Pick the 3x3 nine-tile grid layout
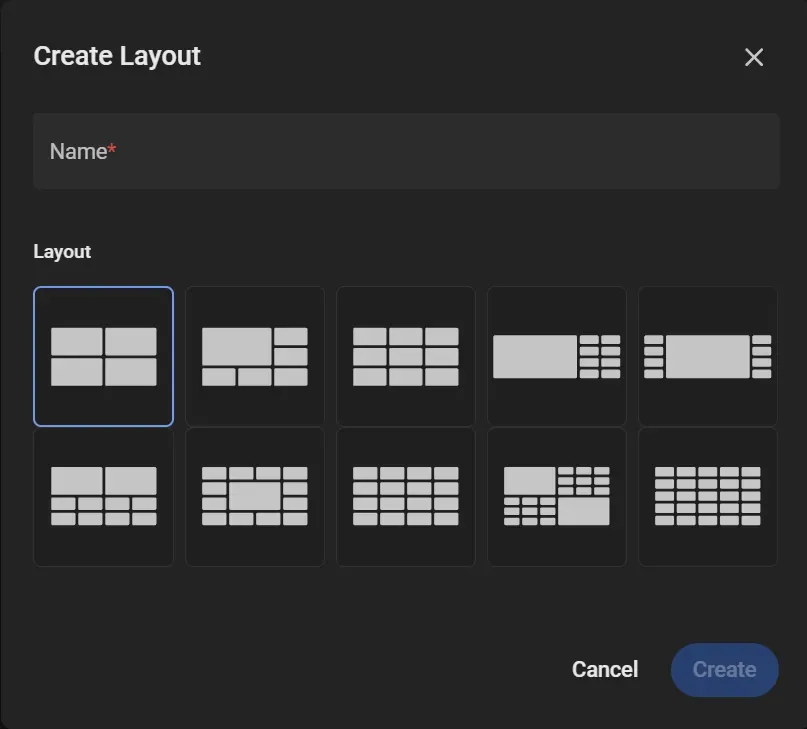 (x=406, y=356)
